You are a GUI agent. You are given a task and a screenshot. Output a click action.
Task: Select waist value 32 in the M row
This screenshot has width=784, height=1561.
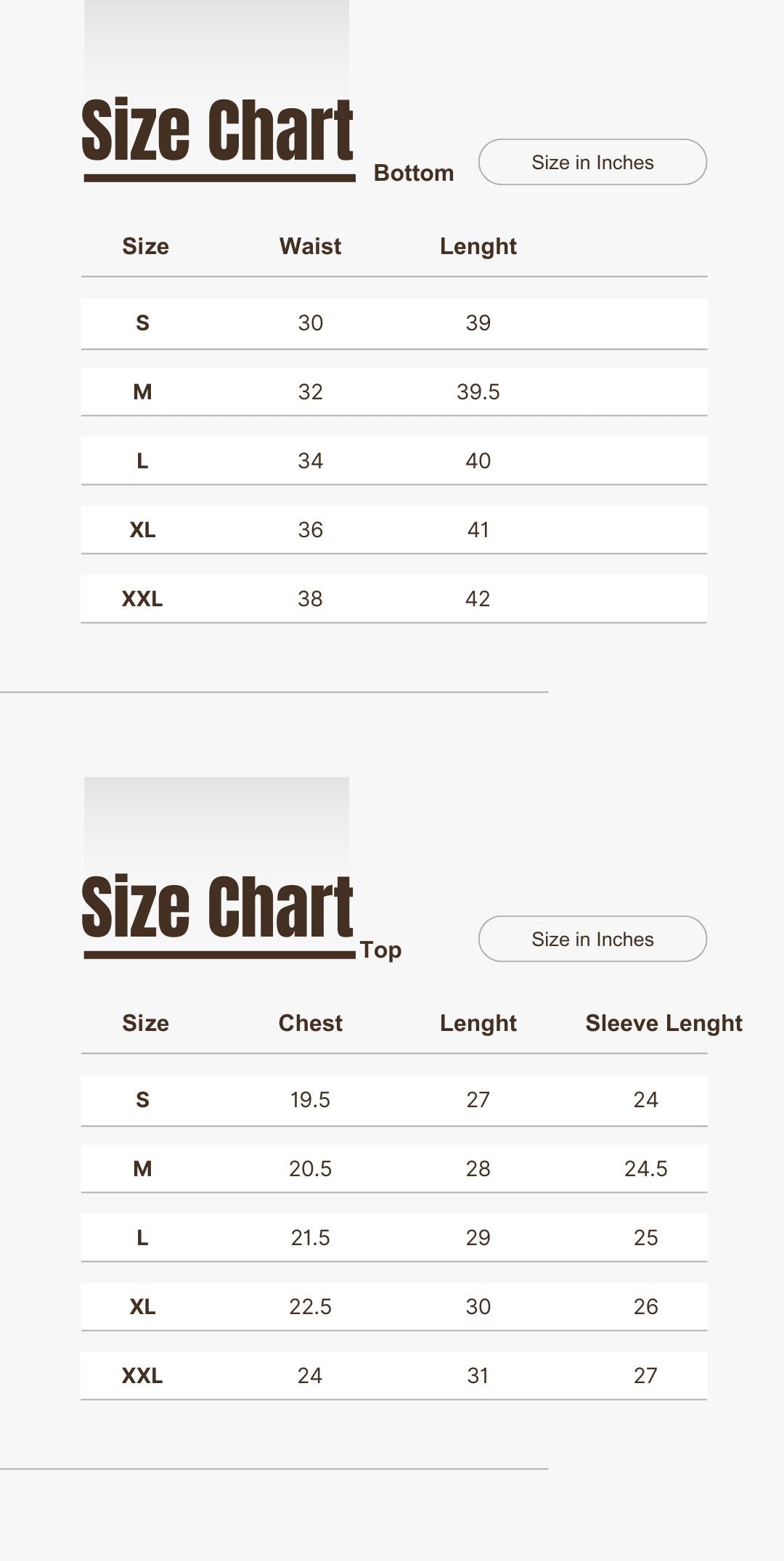point(310,392)
